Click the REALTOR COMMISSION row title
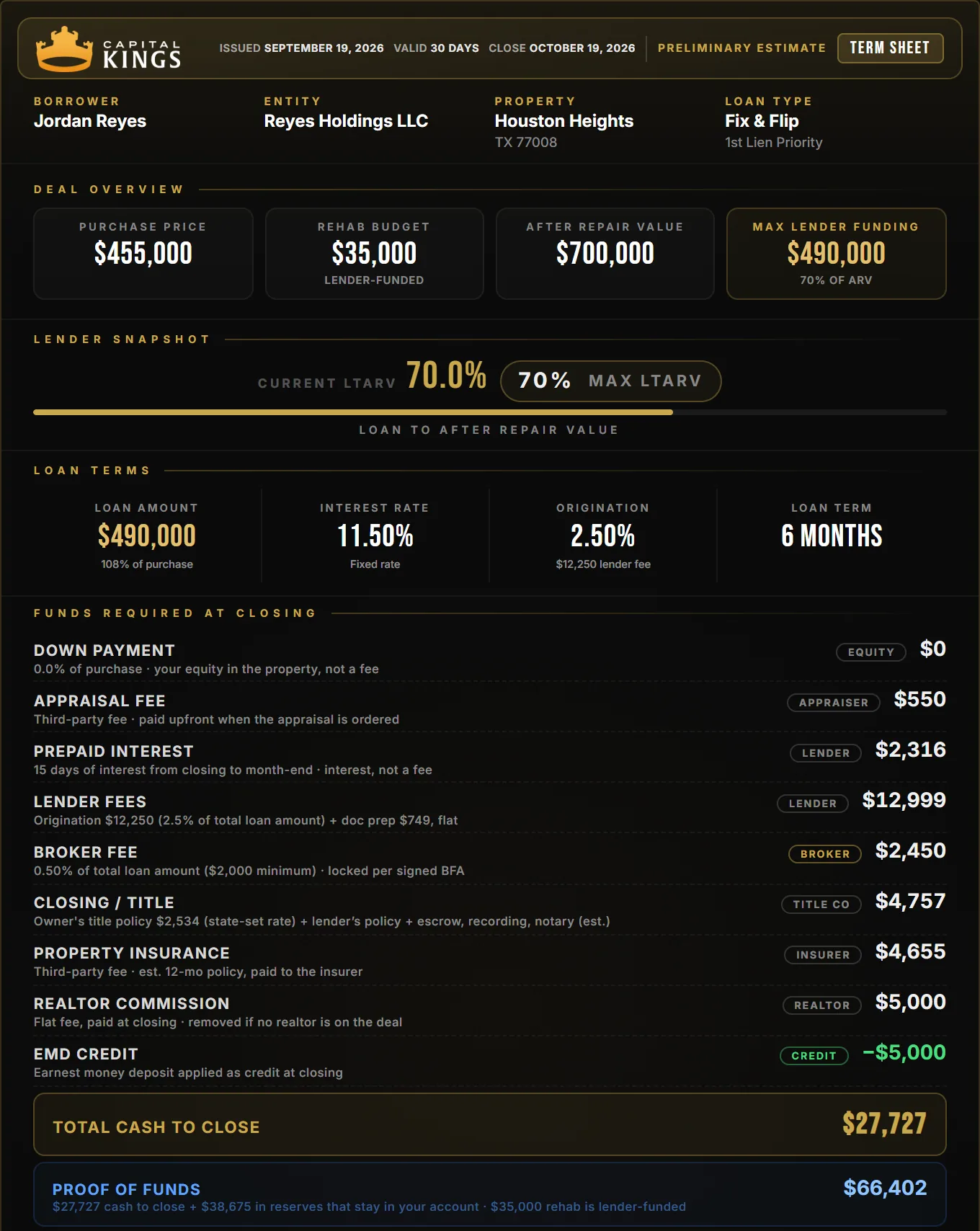The height and width of the screenshot is (1231, 980). coord(132,1004)
